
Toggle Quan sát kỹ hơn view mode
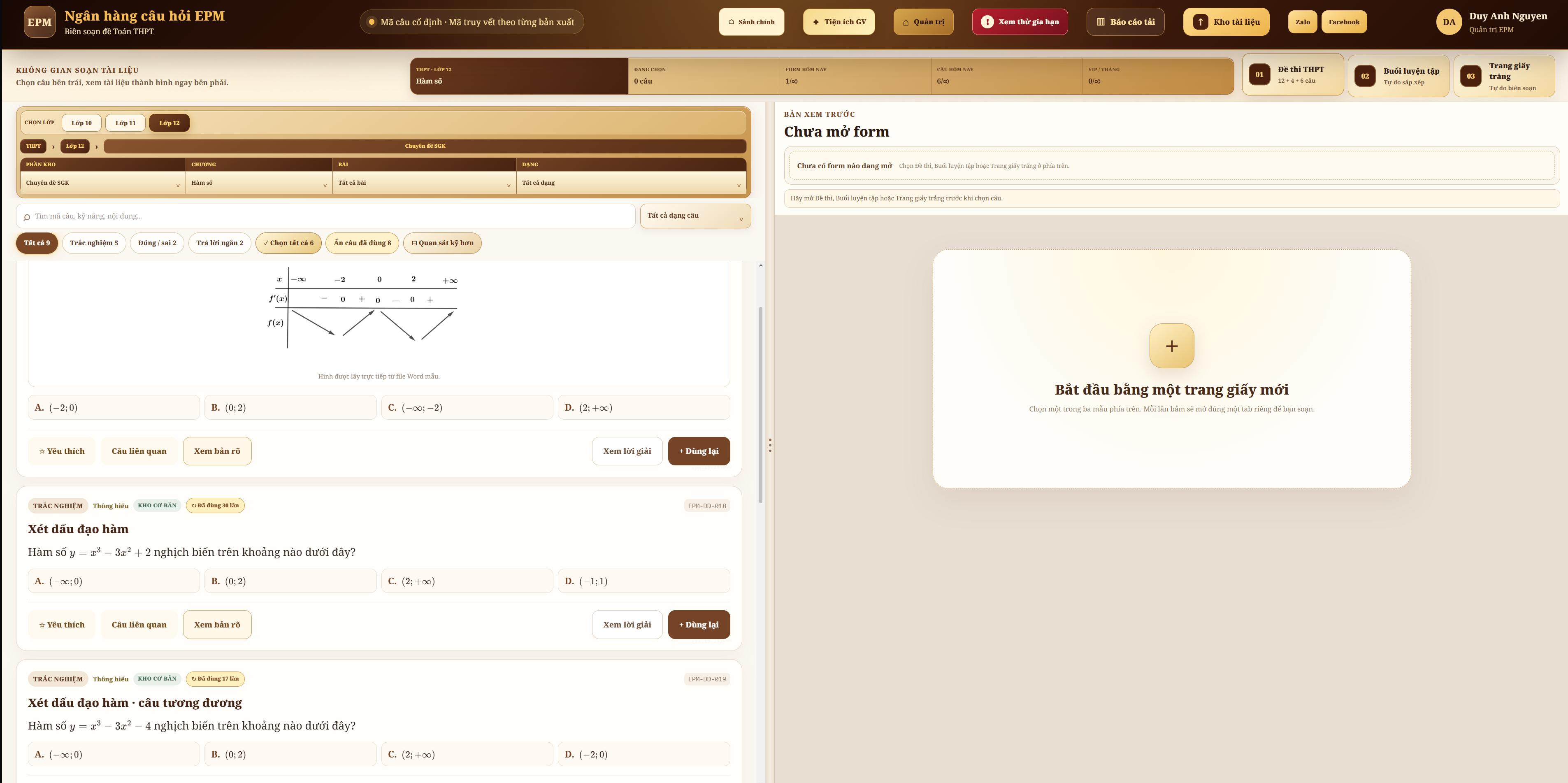[x=443, y=243]
